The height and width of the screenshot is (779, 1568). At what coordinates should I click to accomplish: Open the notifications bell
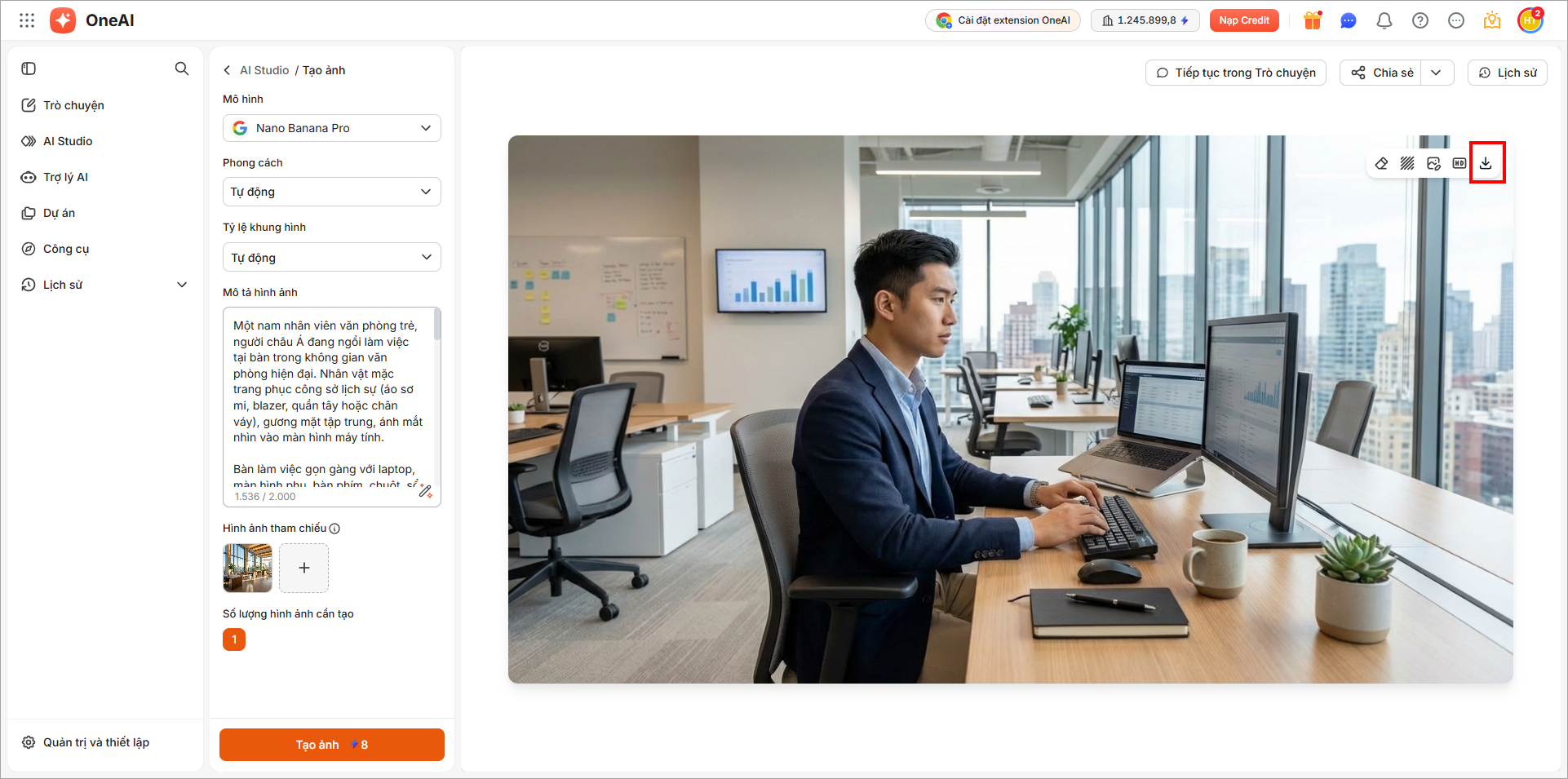[1384, 20]
